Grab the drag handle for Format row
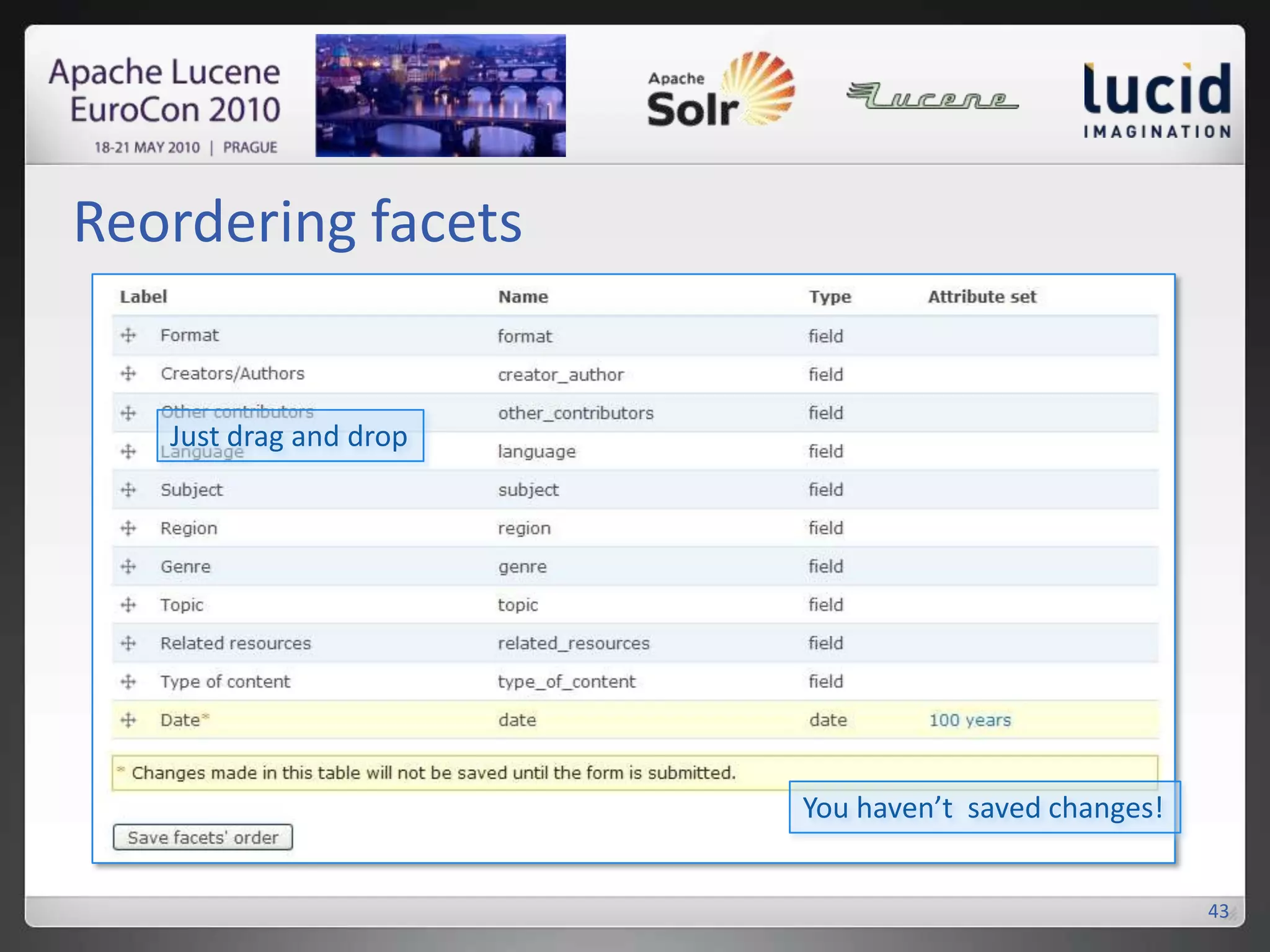 point(128,335)
